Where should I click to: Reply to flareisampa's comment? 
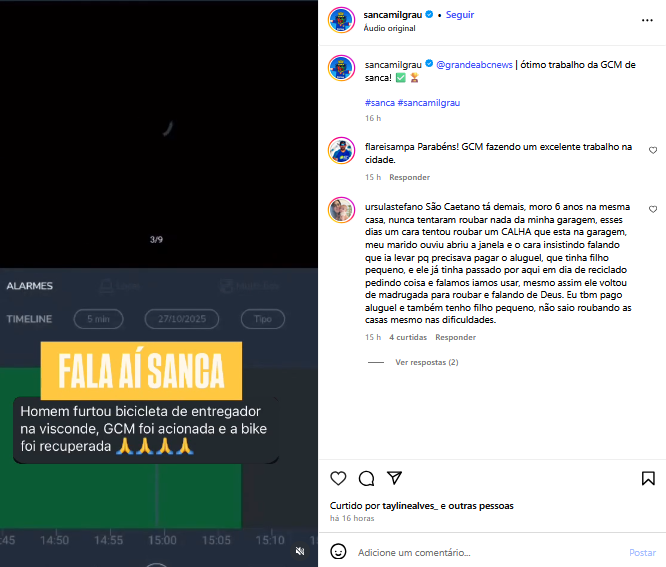(x=409, y=177)
